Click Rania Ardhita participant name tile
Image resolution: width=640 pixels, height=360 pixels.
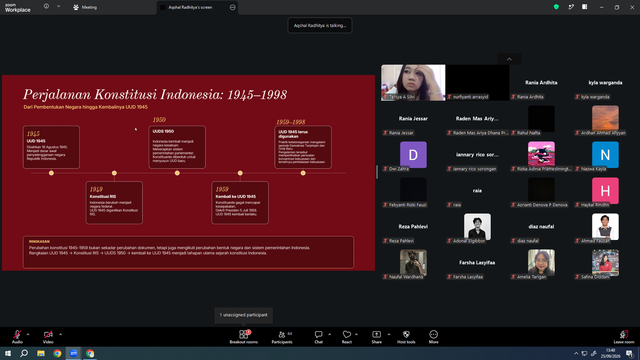click(x=541, y=82)
